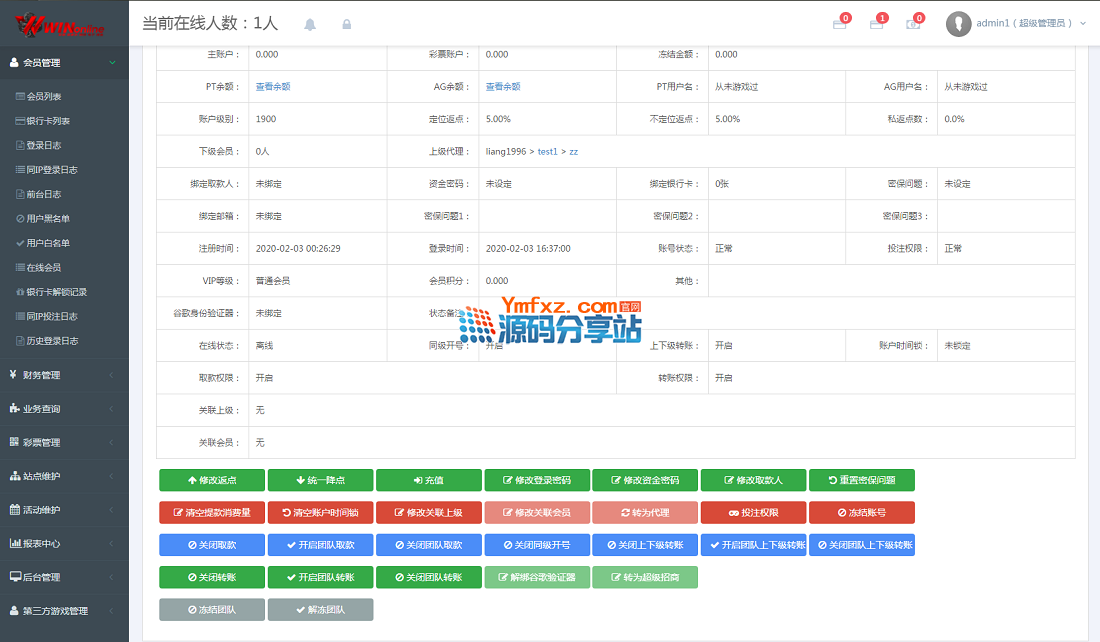
Task: Click the red 冻结账号 button
Action: pyautogui.click(x=861, y=512)
